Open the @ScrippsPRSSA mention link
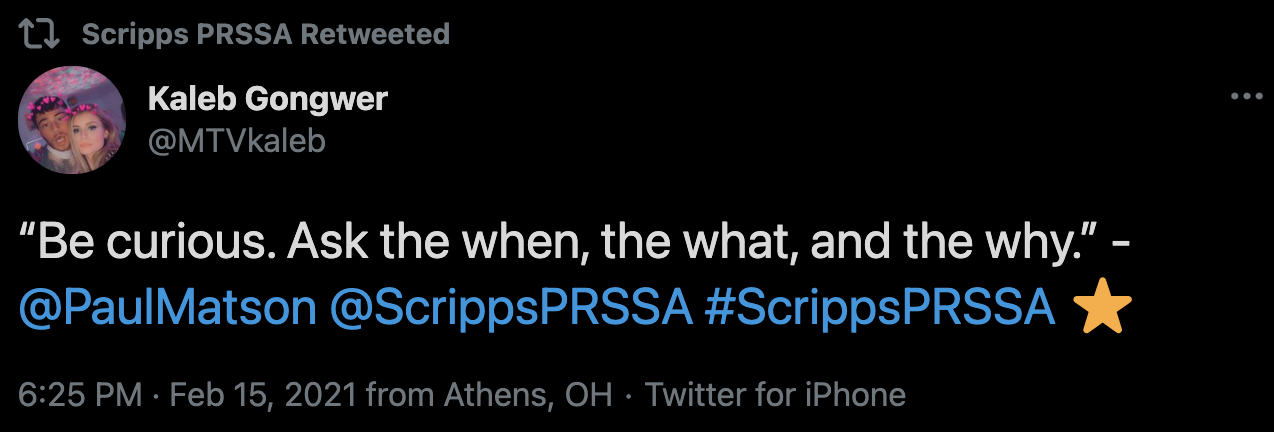 (511, 311)
